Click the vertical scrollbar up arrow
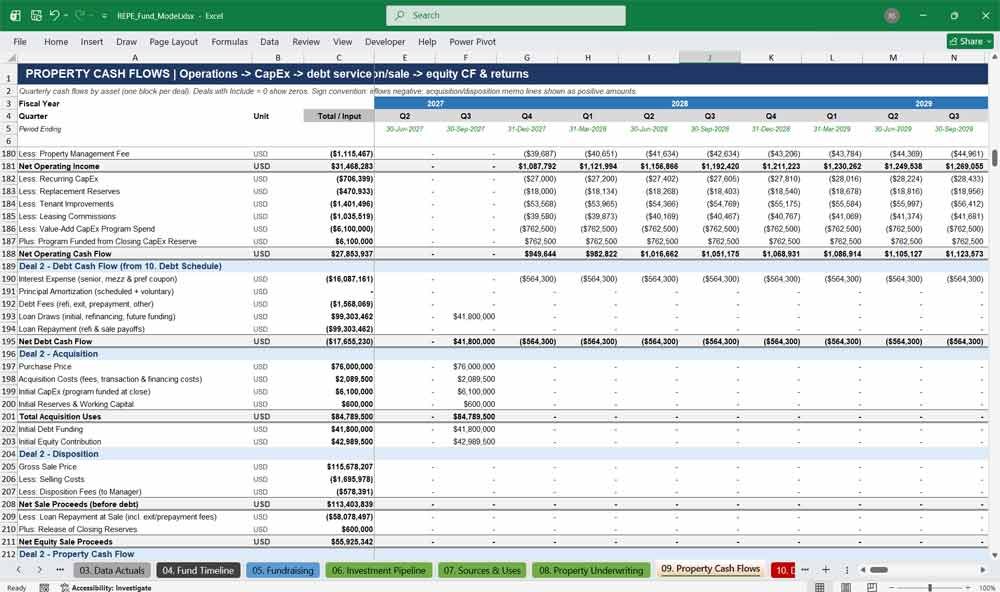The width and height of the screenshot is (1000, 592). [x=994, y=57]
